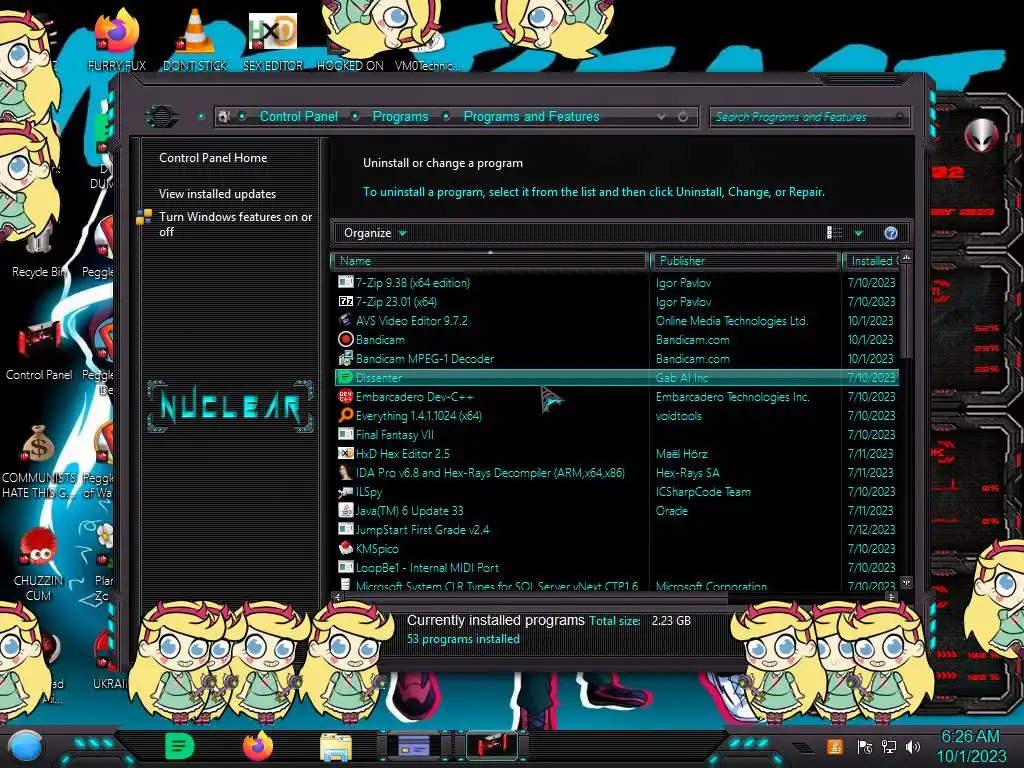Screen dimensions: 1024x768
Task: Select LoopBe1 Internal MIDI Port entry
Action: coord(427,568)
